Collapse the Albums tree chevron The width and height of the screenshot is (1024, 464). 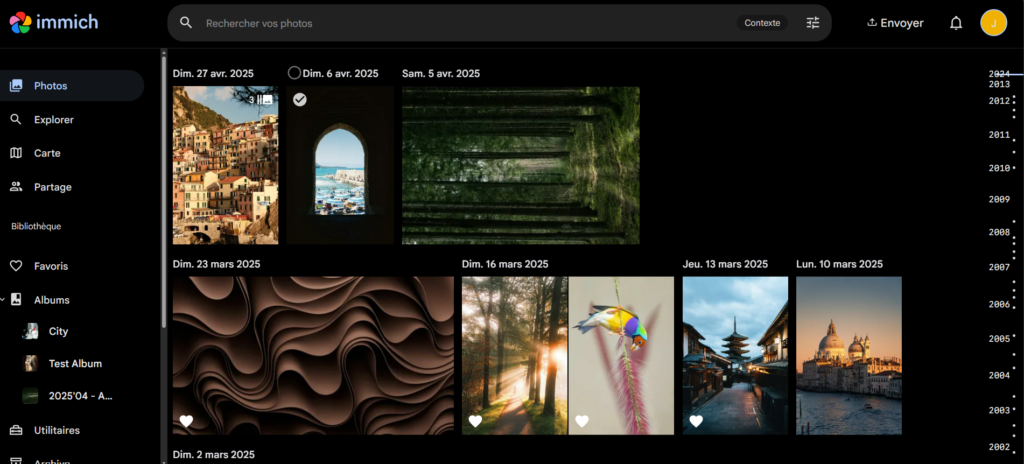point(3,300)
